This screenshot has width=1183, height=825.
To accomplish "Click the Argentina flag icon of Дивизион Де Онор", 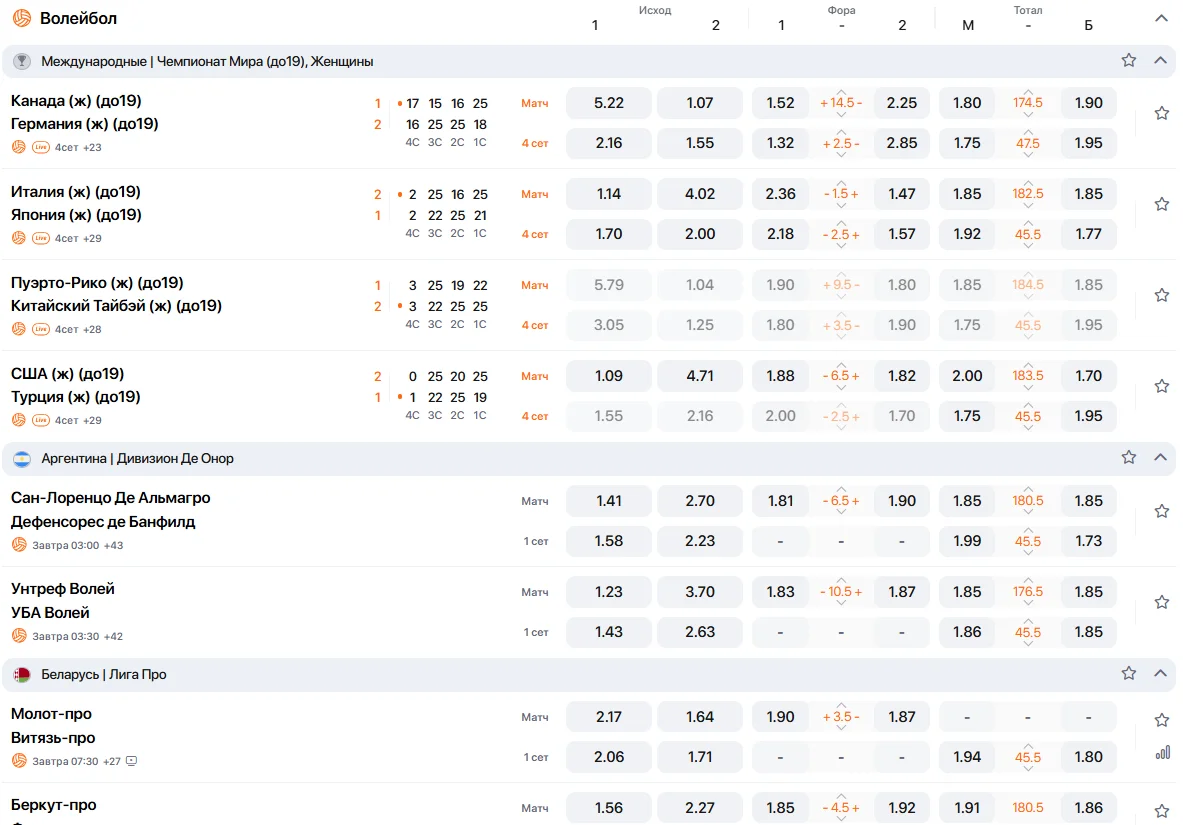I will [x=22, y=458].
